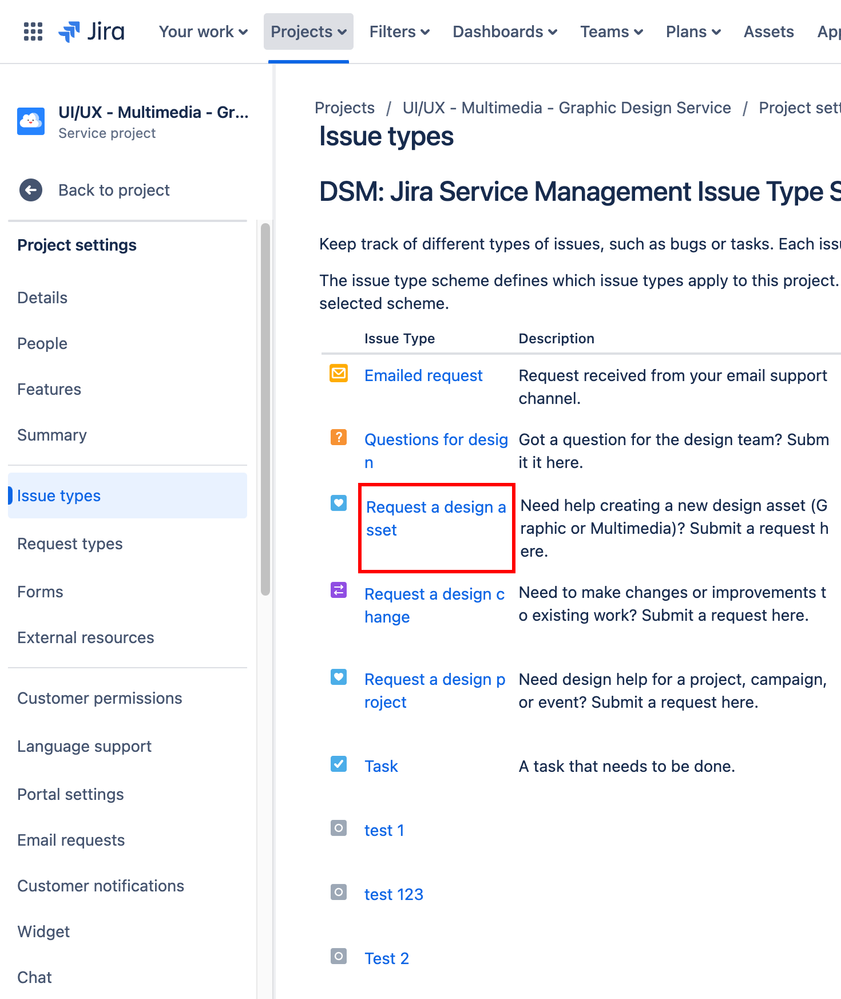Expand the Your work dropdown
This screenshot has width=841, height=999.
[203, 32]
